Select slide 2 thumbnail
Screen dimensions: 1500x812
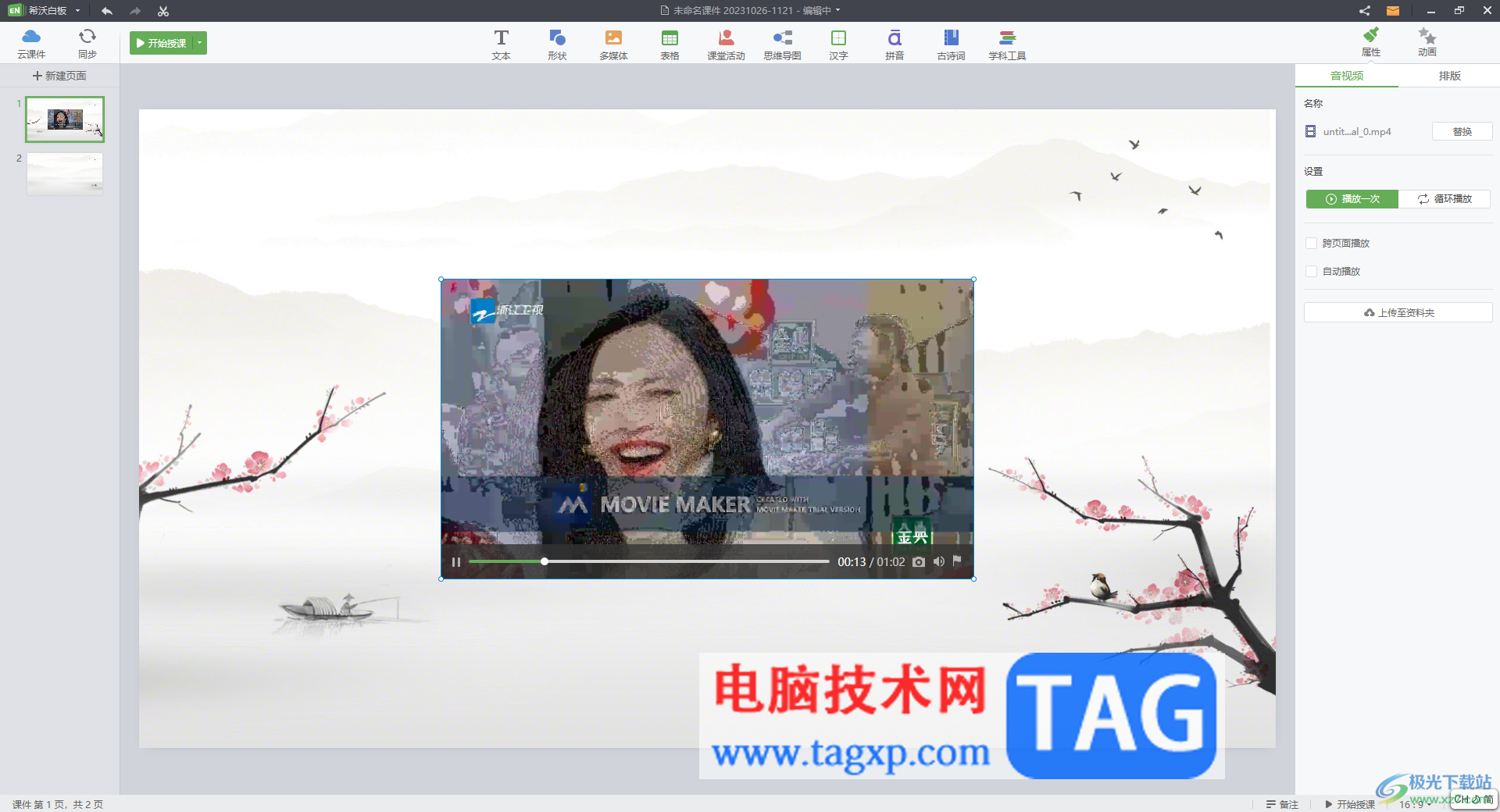[65, 173]
